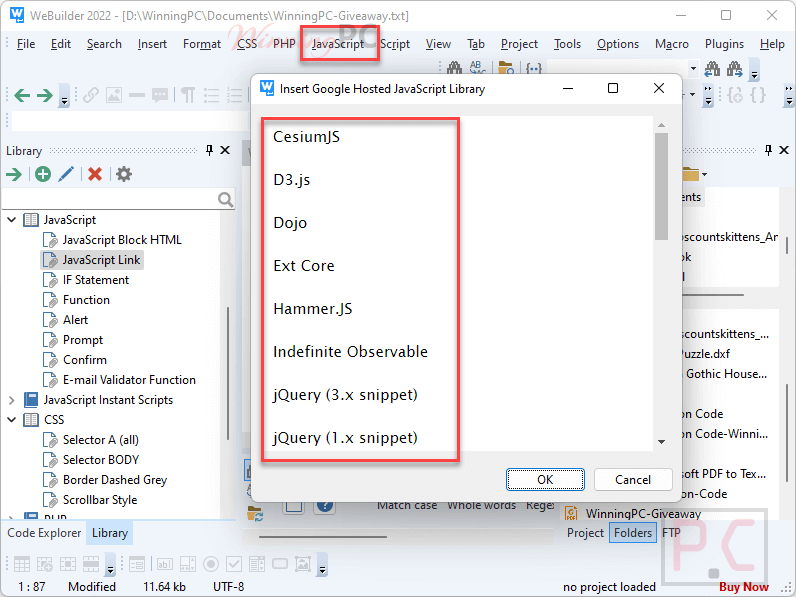Click the red Buy Now link

click(744, 587)
